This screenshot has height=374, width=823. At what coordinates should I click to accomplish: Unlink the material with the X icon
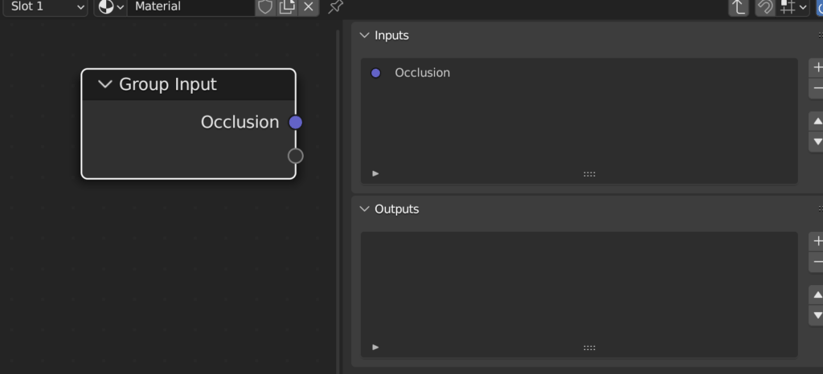(309, 7)
